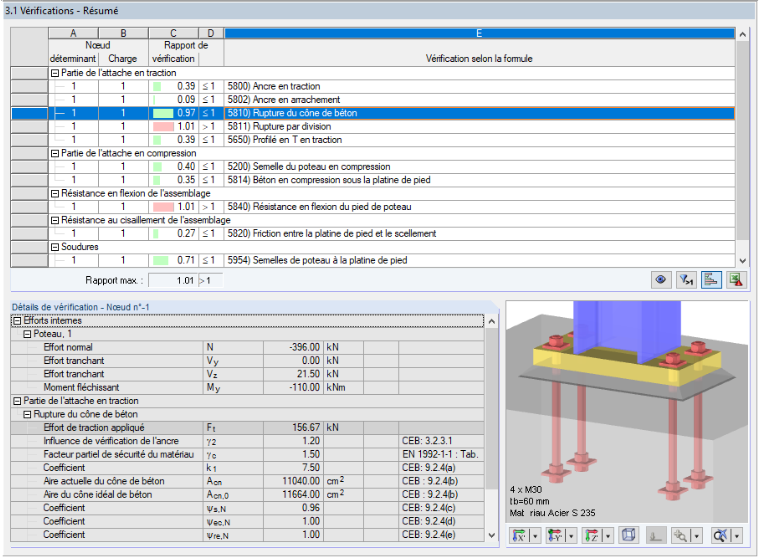Set 3D view in X' direction

coord(520,536)
